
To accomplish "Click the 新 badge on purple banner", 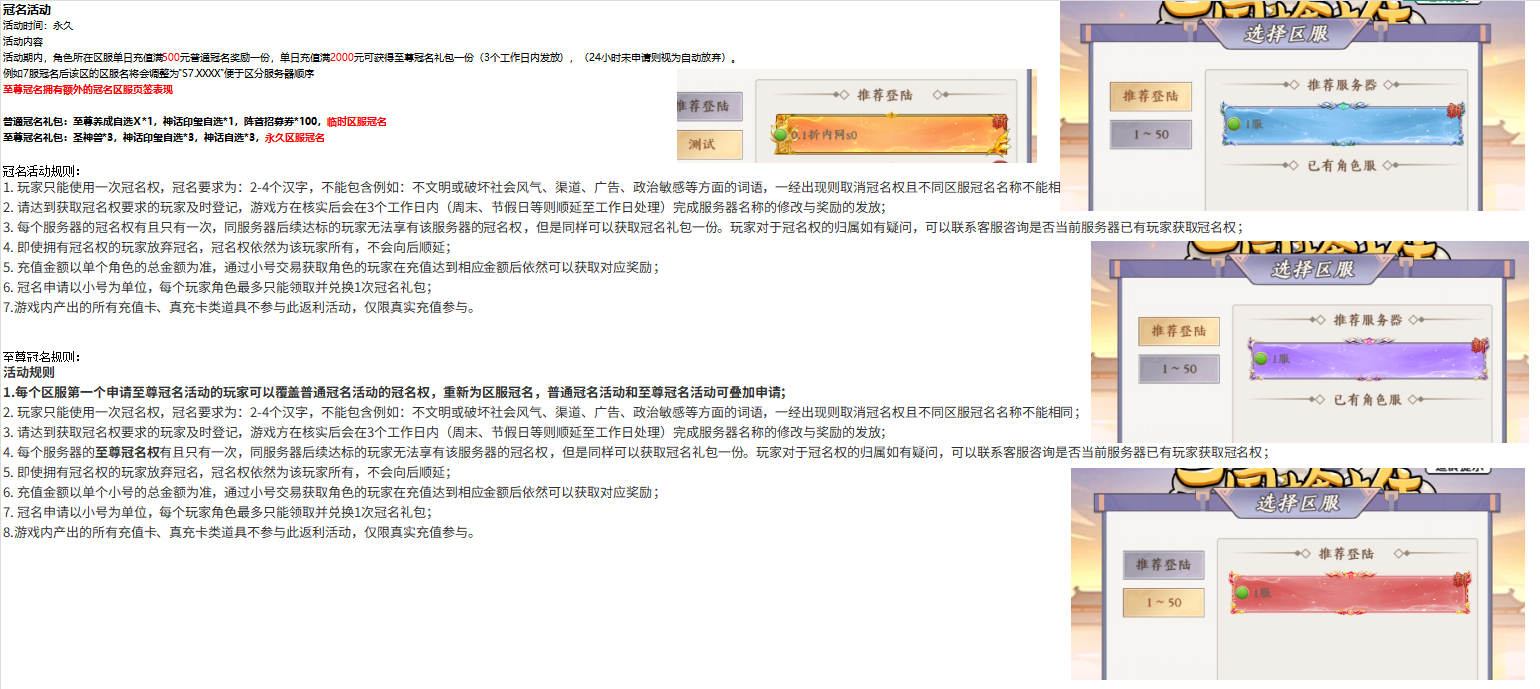I will coord(1480,345).
